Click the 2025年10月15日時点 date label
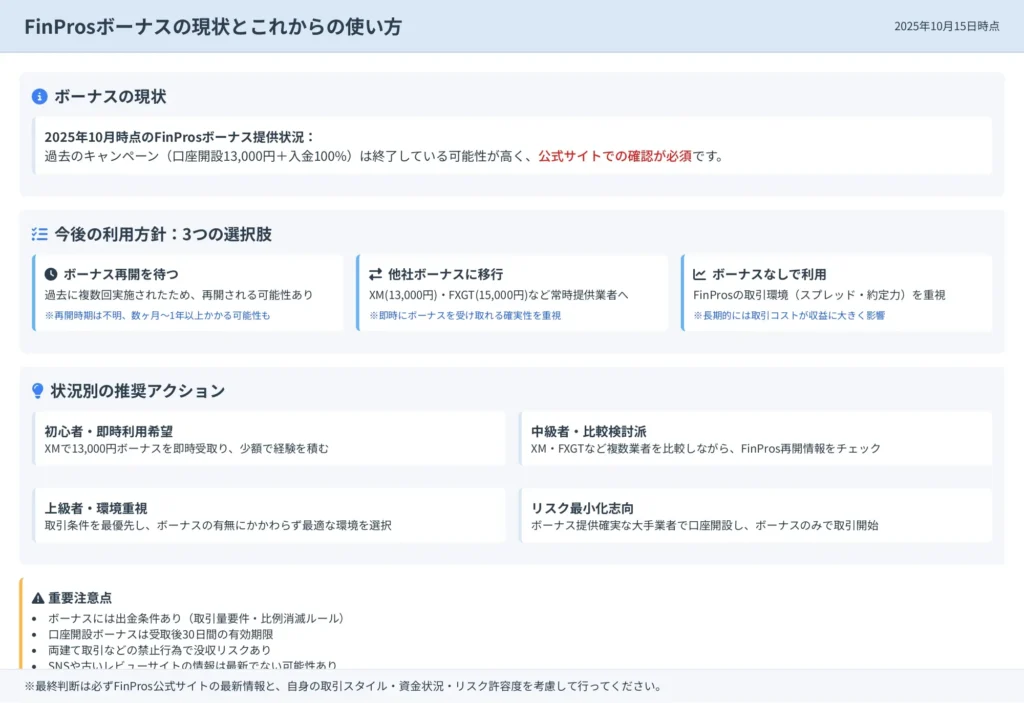Image resolution: width=1024 pixels, height=703 pixels. click(x=946, y=26)
